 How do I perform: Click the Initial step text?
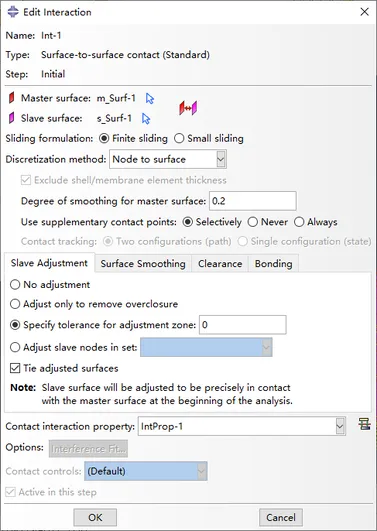(53, 74)
